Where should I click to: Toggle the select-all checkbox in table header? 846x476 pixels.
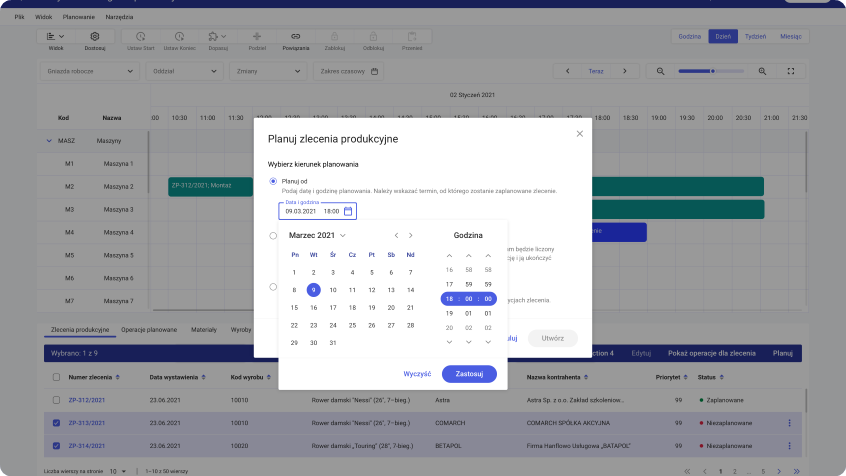click(x=56, y=377)
